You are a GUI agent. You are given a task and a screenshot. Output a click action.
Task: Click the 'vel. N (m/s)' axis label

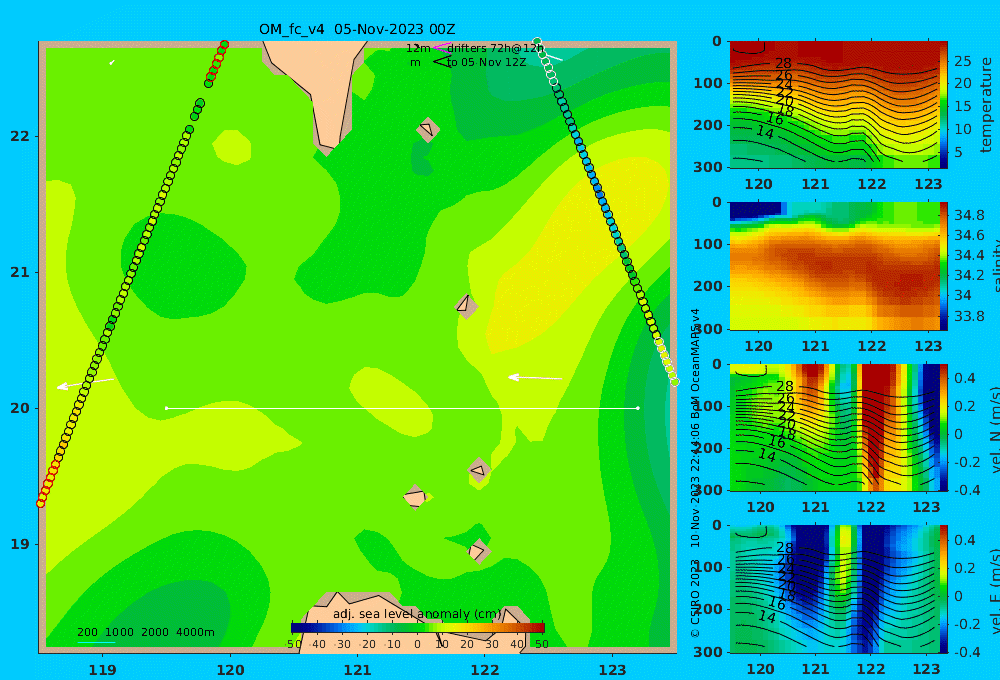(x=994, y=429)
